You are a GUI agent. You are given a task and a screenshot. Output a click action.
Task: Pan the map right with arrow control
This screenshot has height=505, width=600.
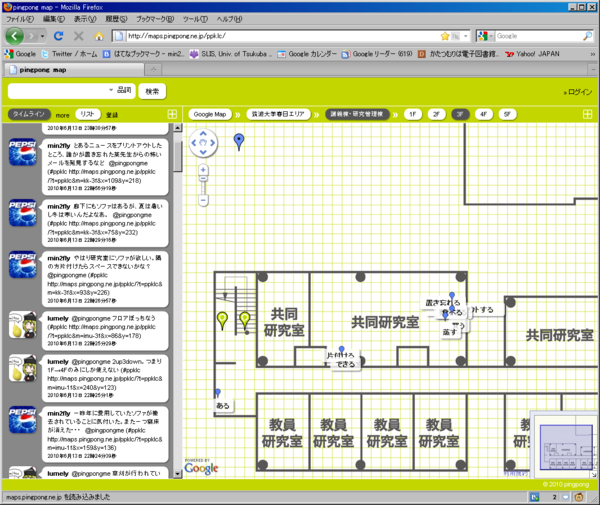pyautogui.click(x=212, y=143)
